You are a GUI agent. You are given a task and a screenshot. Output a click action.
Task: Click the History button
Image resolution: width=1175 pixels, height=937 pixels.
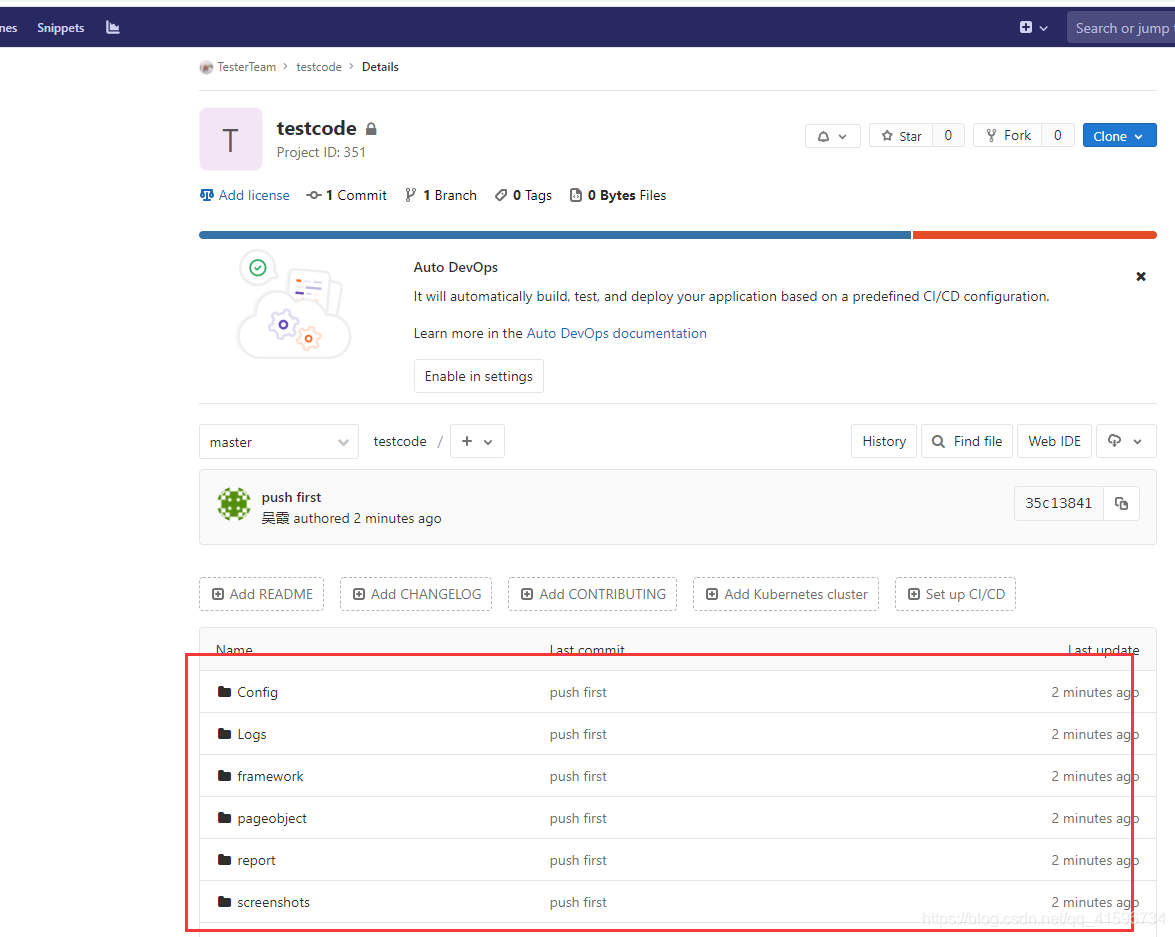[x=883, y=442]
